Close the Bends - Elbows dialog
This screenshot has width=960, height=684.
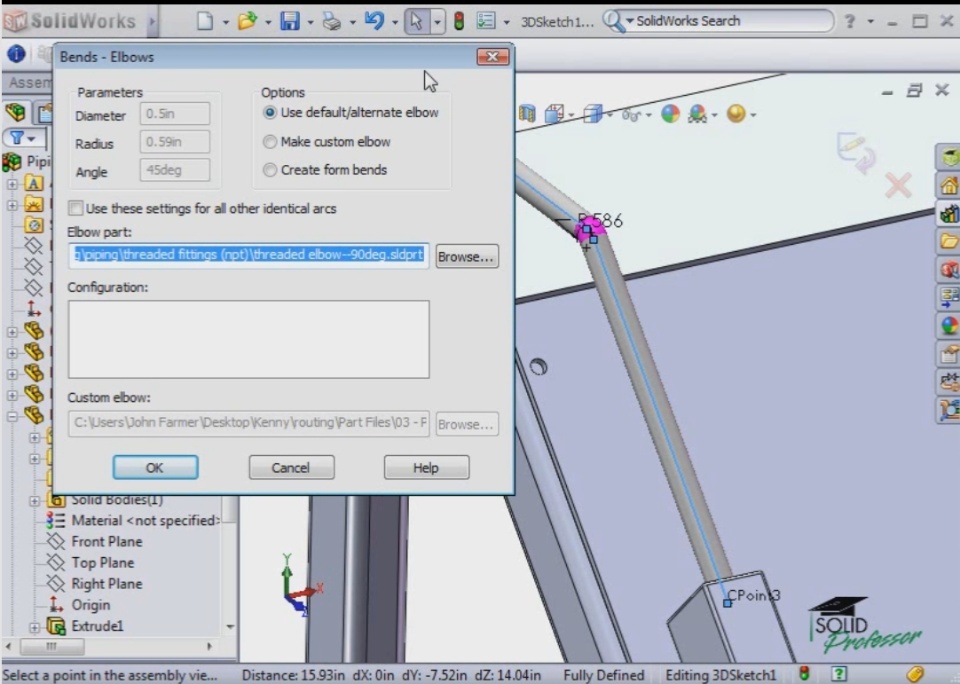492,56
